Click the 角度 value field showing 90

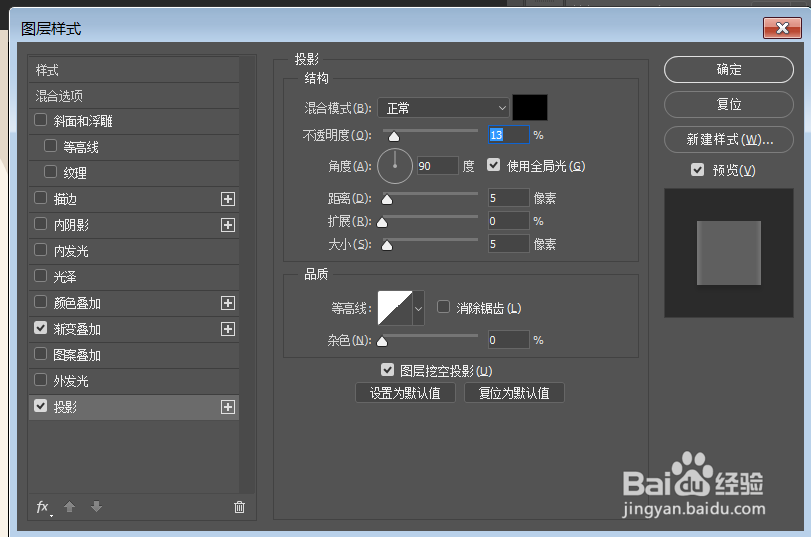438,166
